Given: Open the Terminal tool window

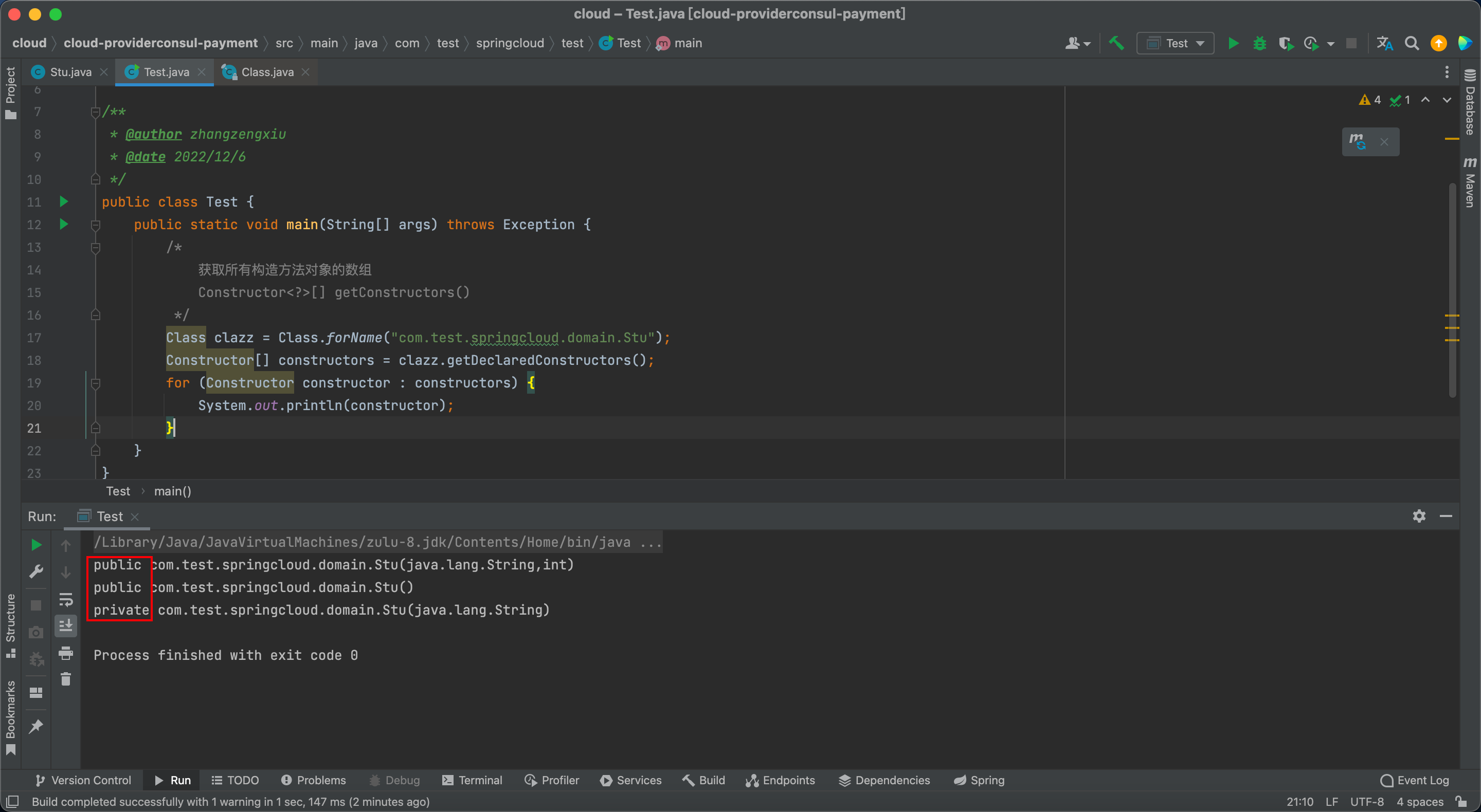Looking at the screenshot, I should pos(472,780).
